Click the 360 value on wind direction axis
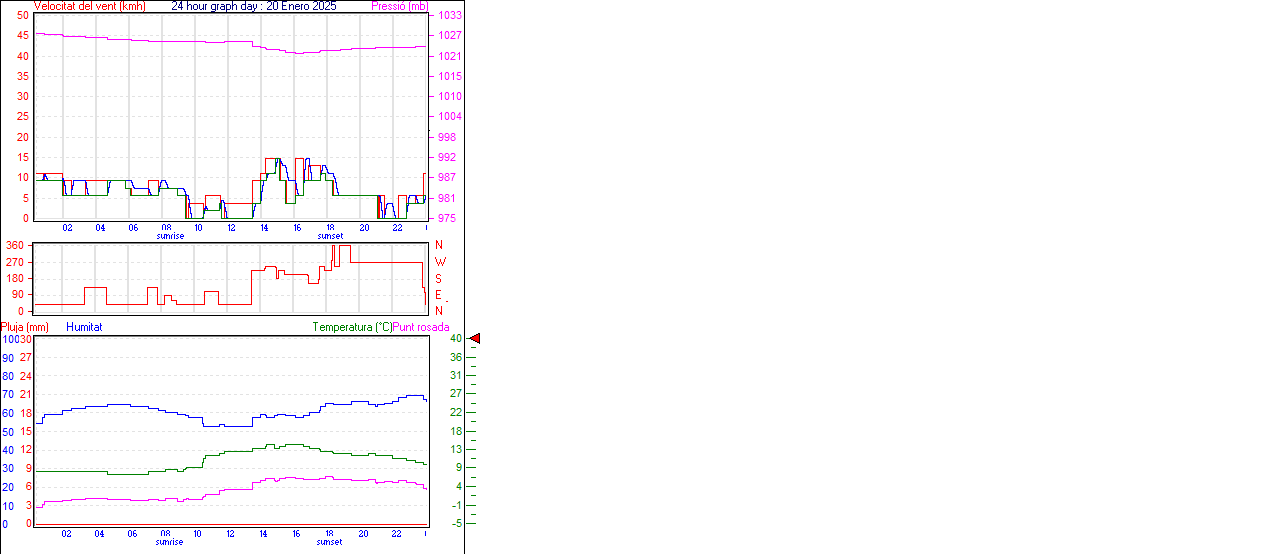The width and height of the screenshot is (1280, 554). pyautogui.click(x=15, y=245)
